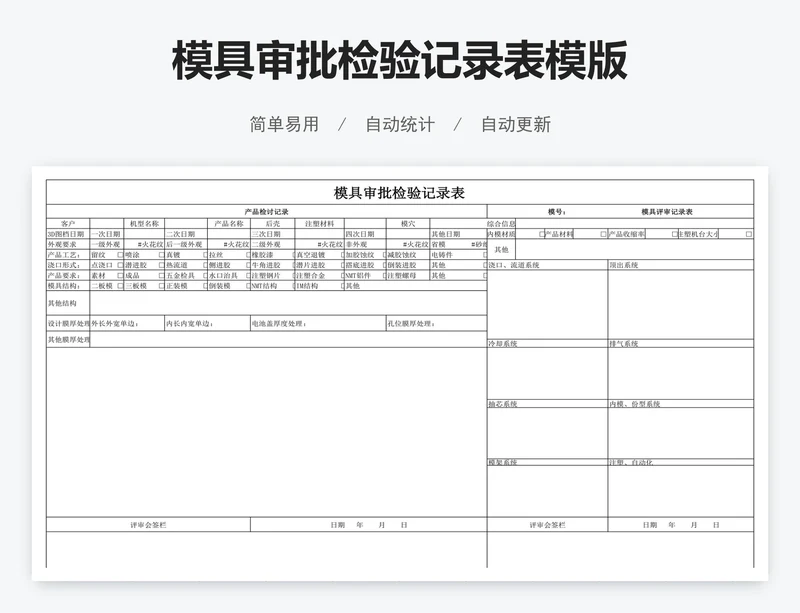Check the 拉丝 process box
The width and height of the screenshot is (800, 613).
(248, 255)
